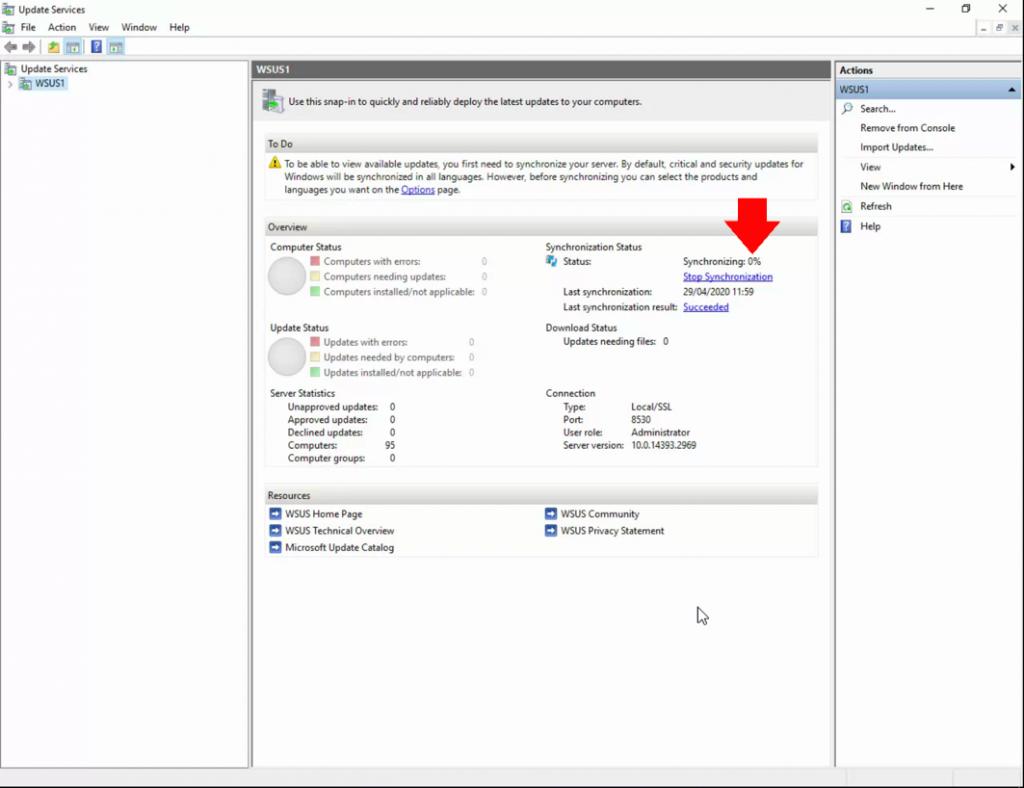The image size is (1024, 788).
Task: Expand the WSUS1 tree node
Action: pyautogui.click(x=8, y=83)
